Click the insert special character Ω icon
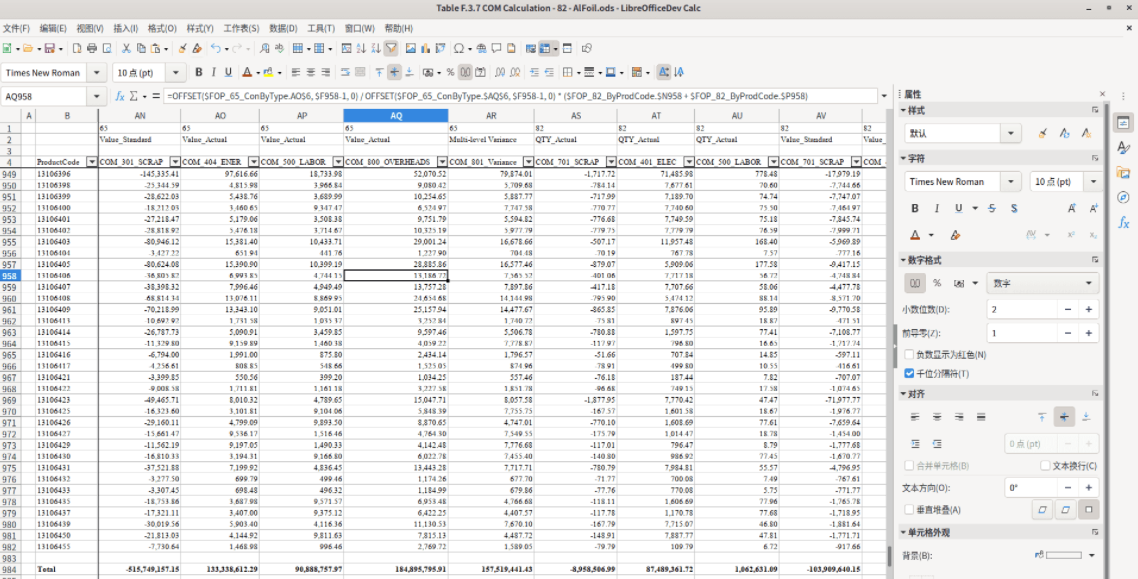The width and height of the screenshot is (1138, 579). coord(459,48)
